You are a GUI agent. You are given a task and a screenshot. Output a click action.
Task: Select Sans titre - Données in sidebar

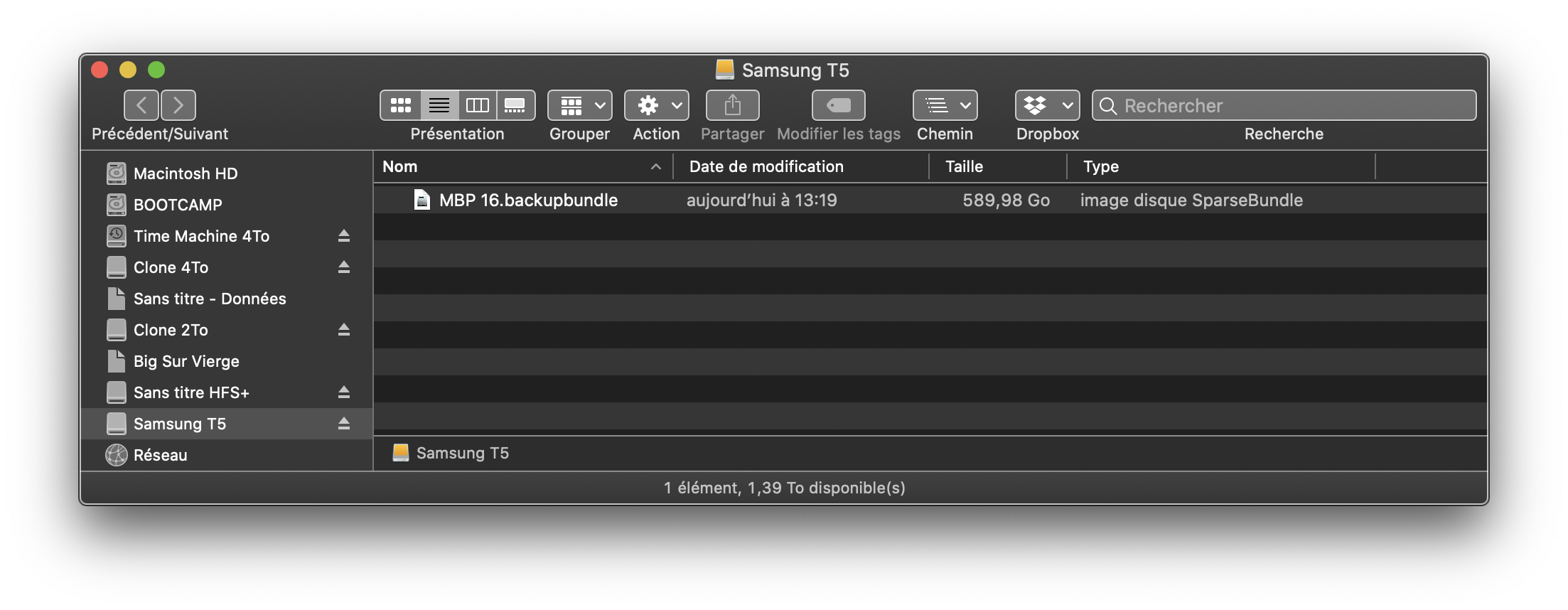(227, 299)
